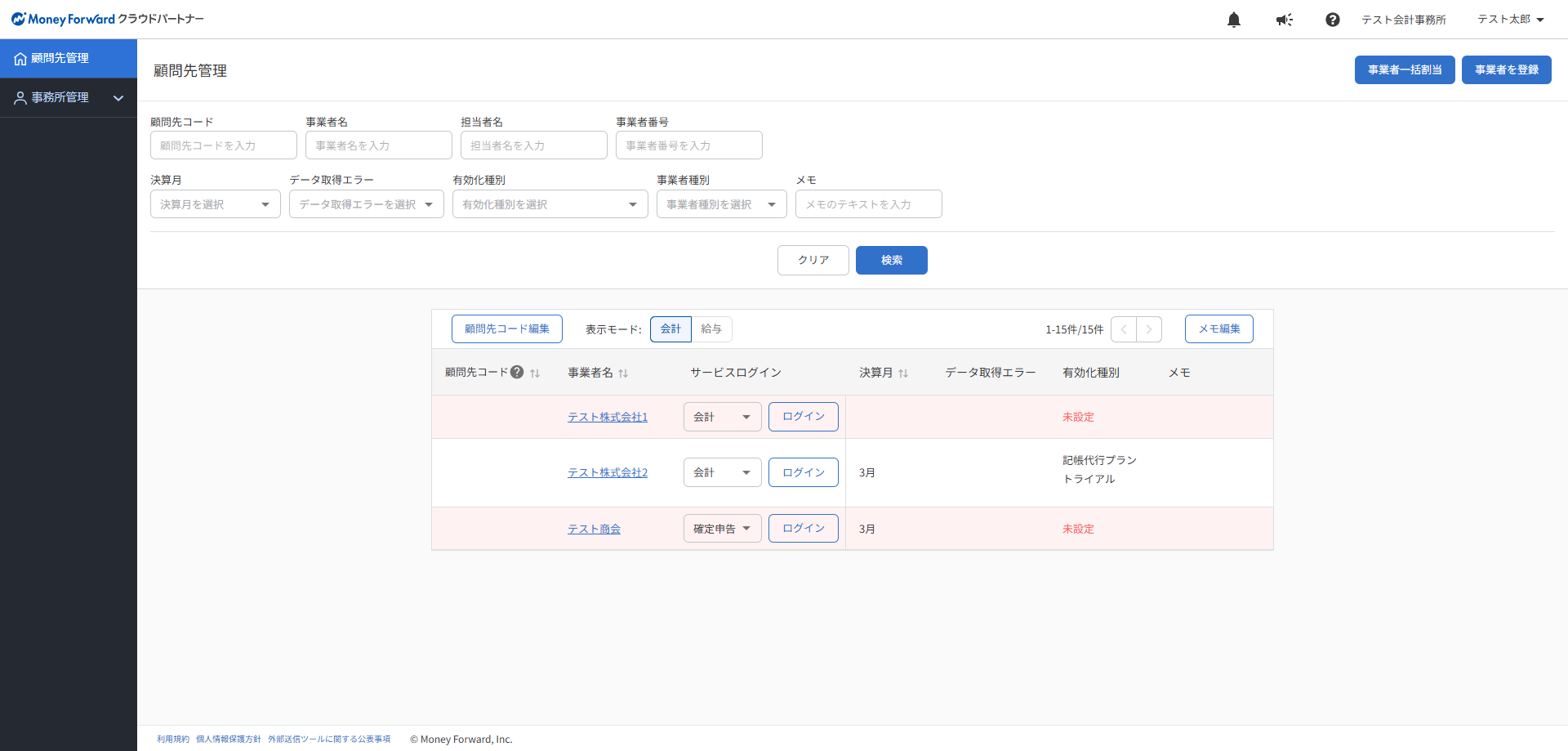The height and width of the screenshot is (751, 1568).
Task: Open service dropdown for テスト株式会社2
Action: click(723, 472)
